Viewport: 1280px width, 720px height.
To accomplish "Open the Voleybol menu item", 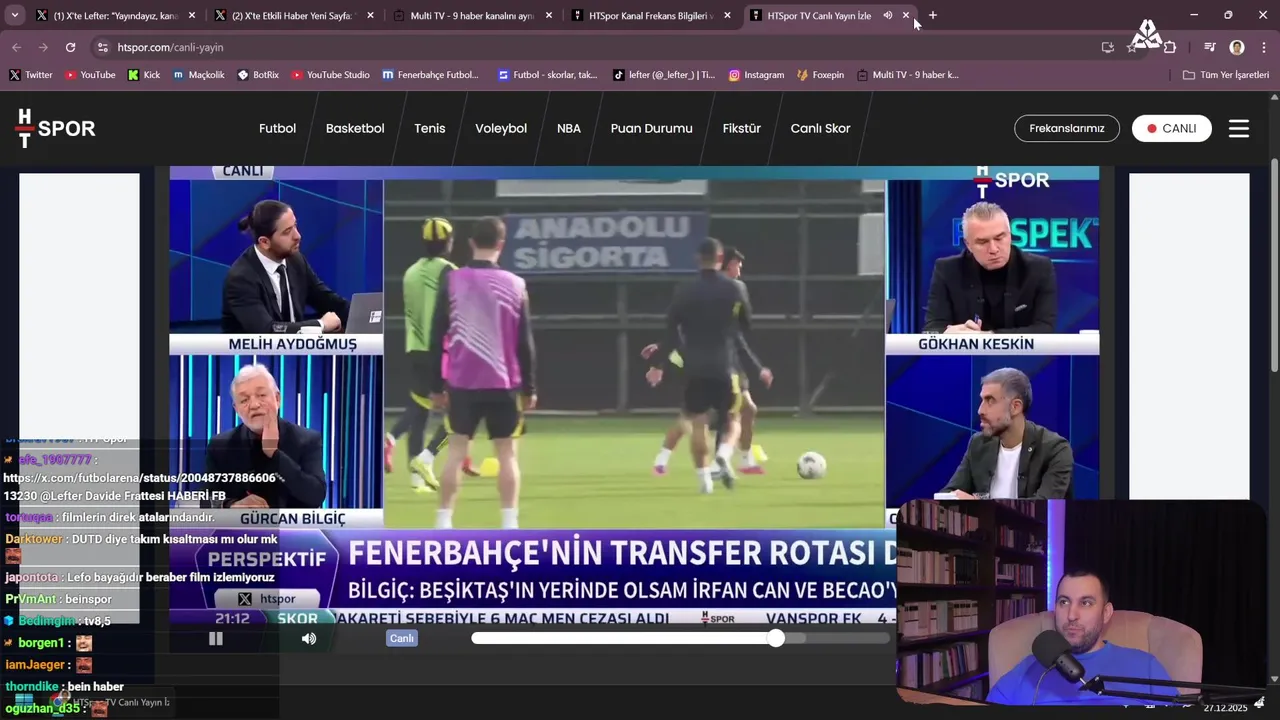I will tap(501, 128).
